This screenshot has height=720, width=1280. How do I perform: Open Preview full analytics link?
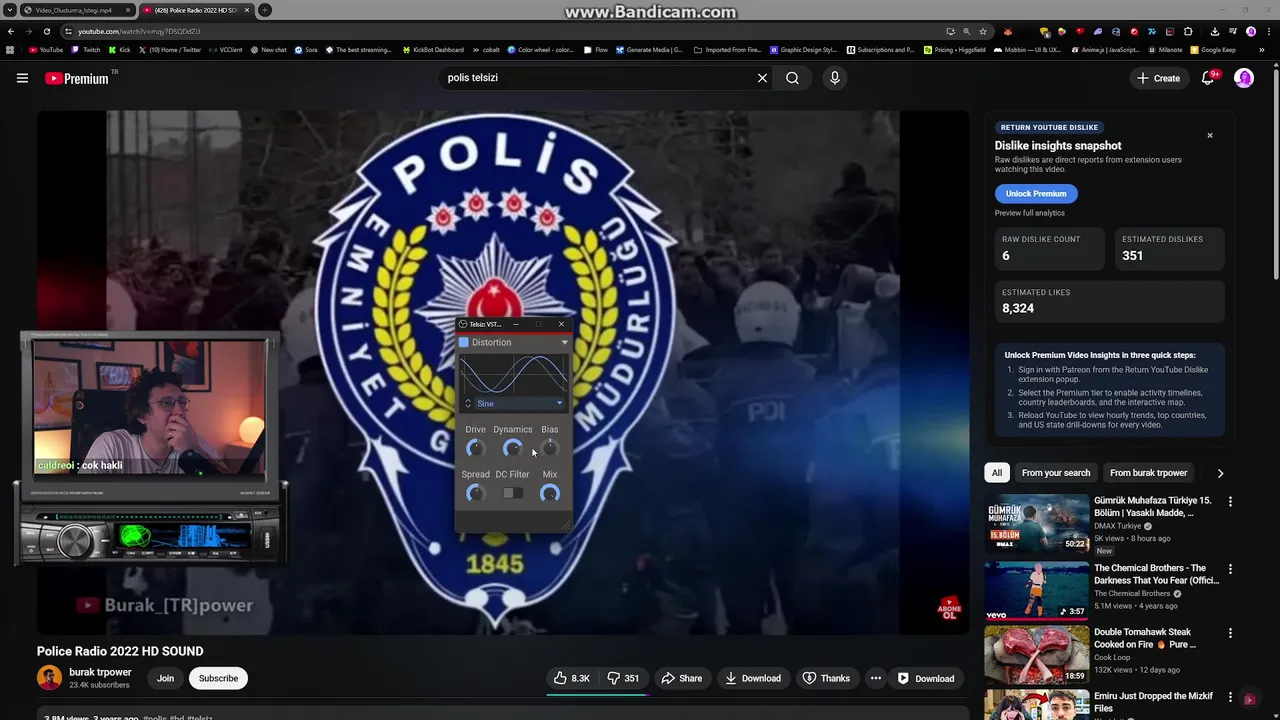1029,213
